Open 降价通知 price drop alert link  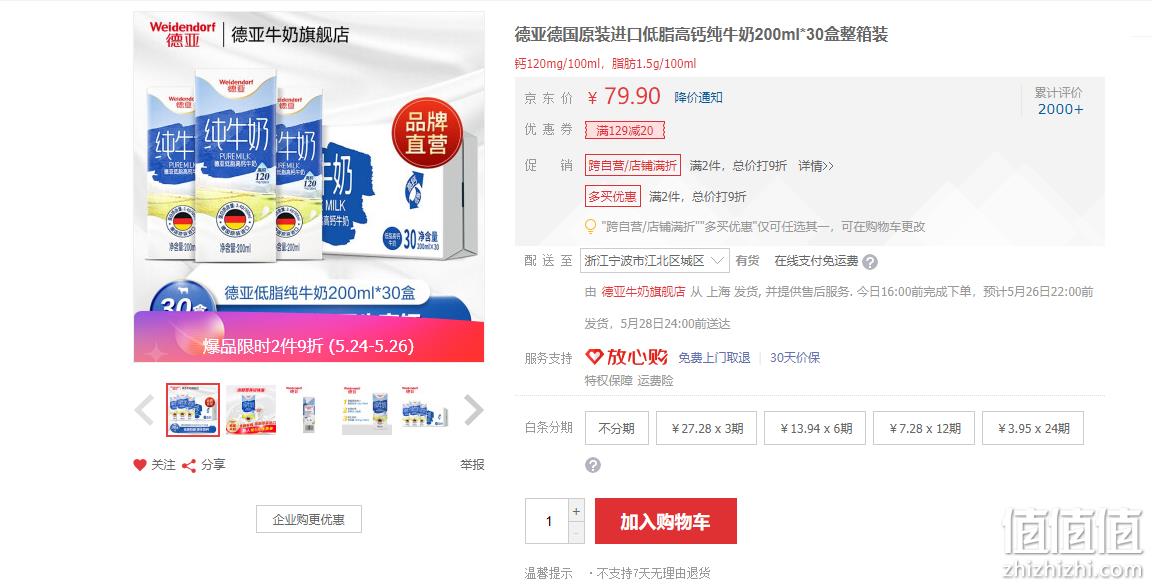tap(699, 97)
